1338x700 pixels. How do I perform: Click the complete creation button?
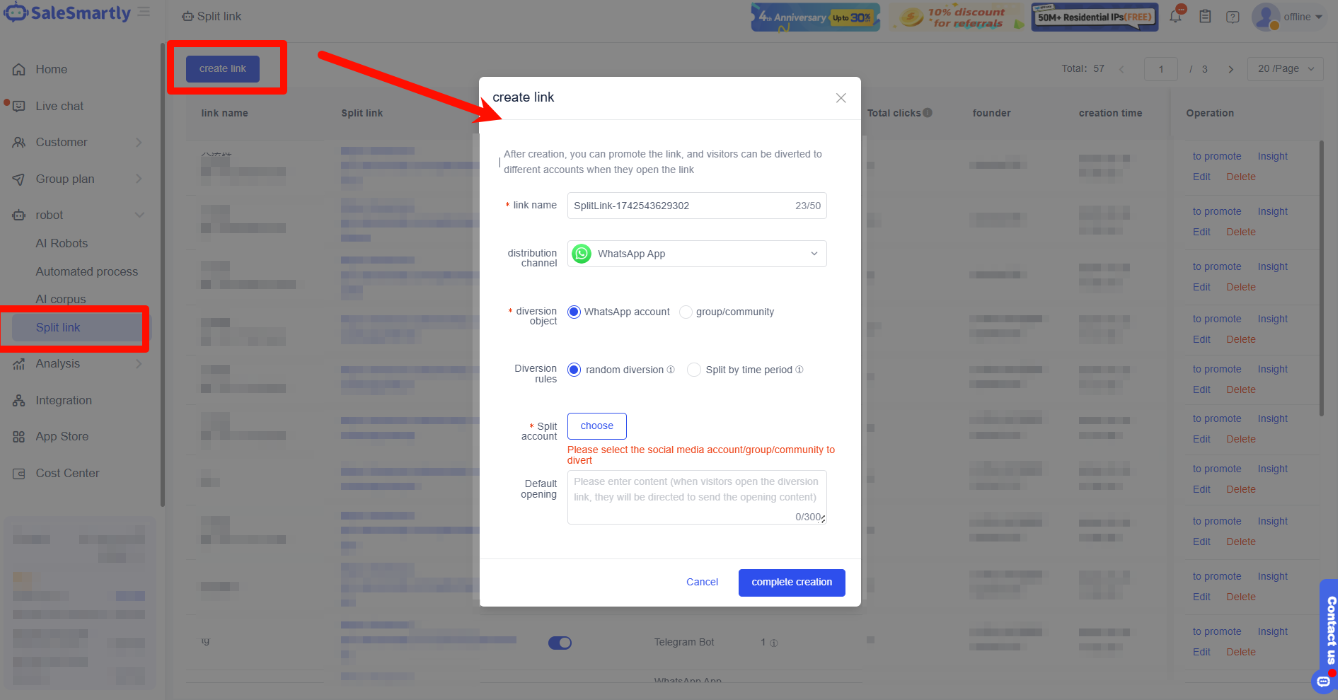[792, 582]
